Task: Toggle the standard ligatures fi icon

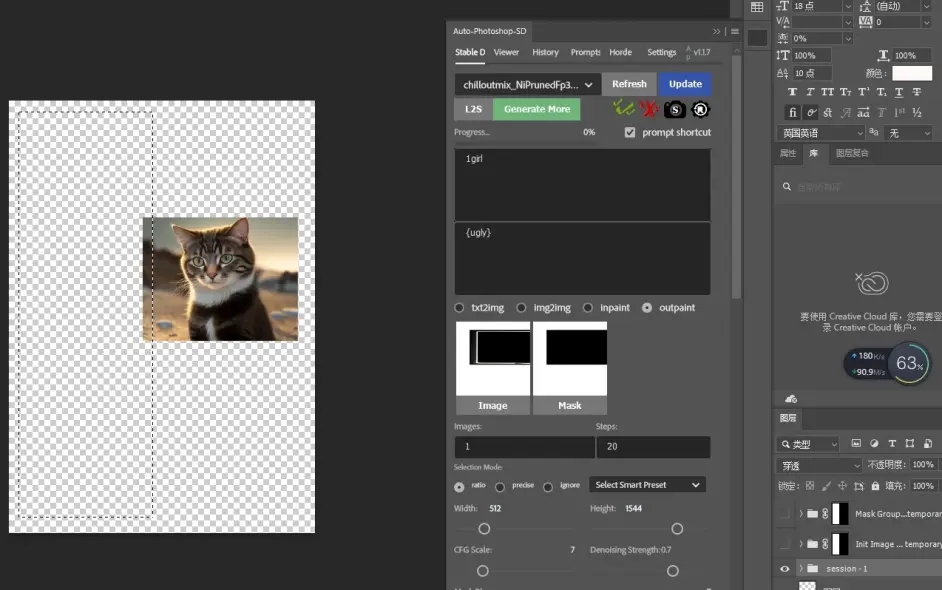Action: (792, 112)
